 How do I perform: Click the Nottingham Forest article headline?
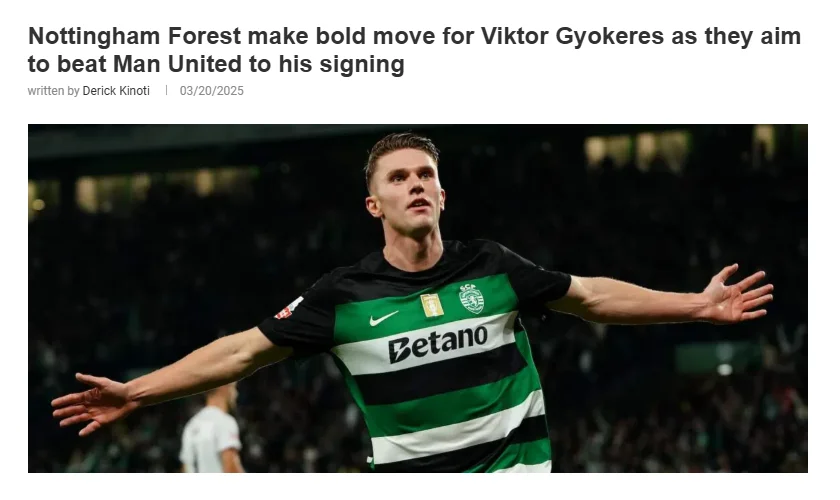[x=414, y=50]
